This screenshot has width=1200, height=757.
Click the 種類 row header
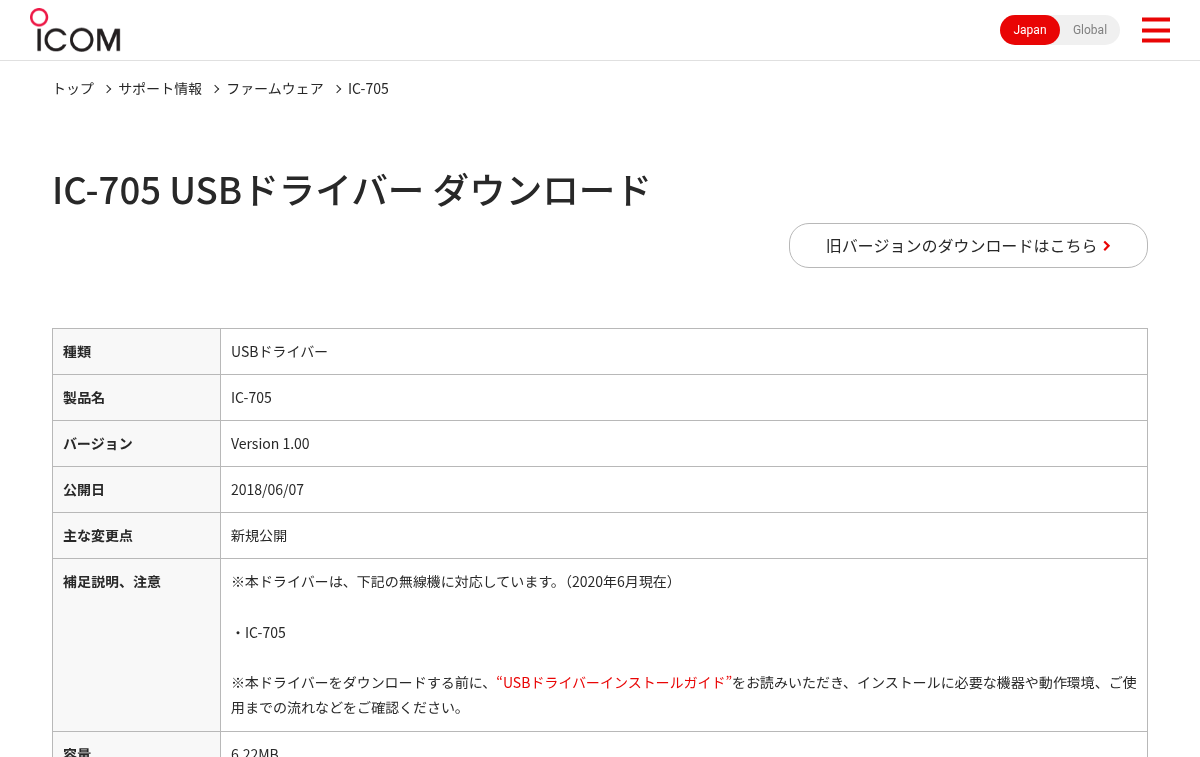136,352
